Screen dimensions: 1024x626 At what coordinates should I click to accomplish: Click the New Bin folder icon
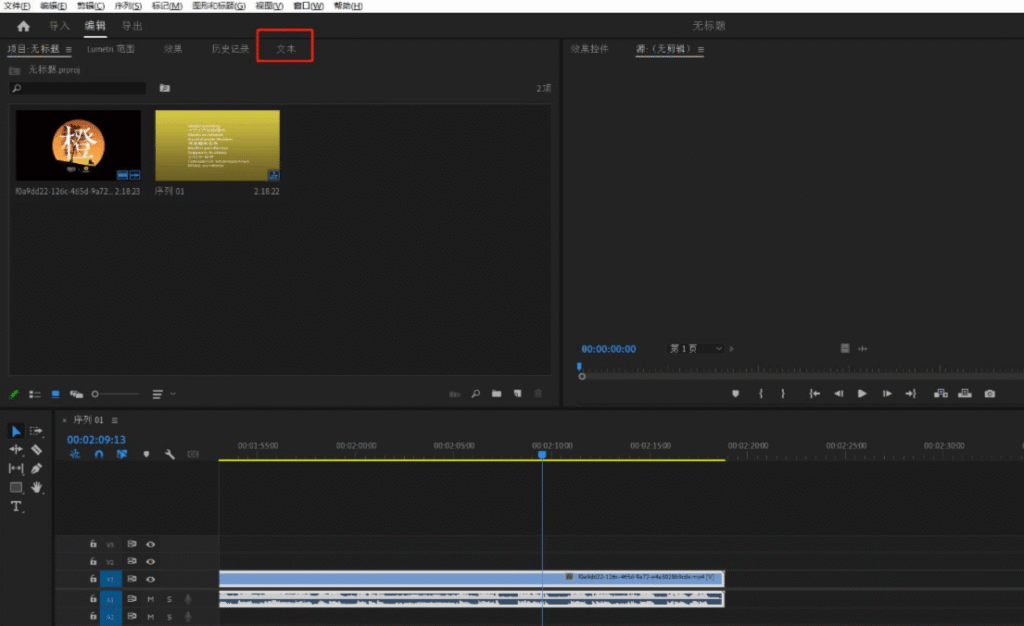pos(495,394)
